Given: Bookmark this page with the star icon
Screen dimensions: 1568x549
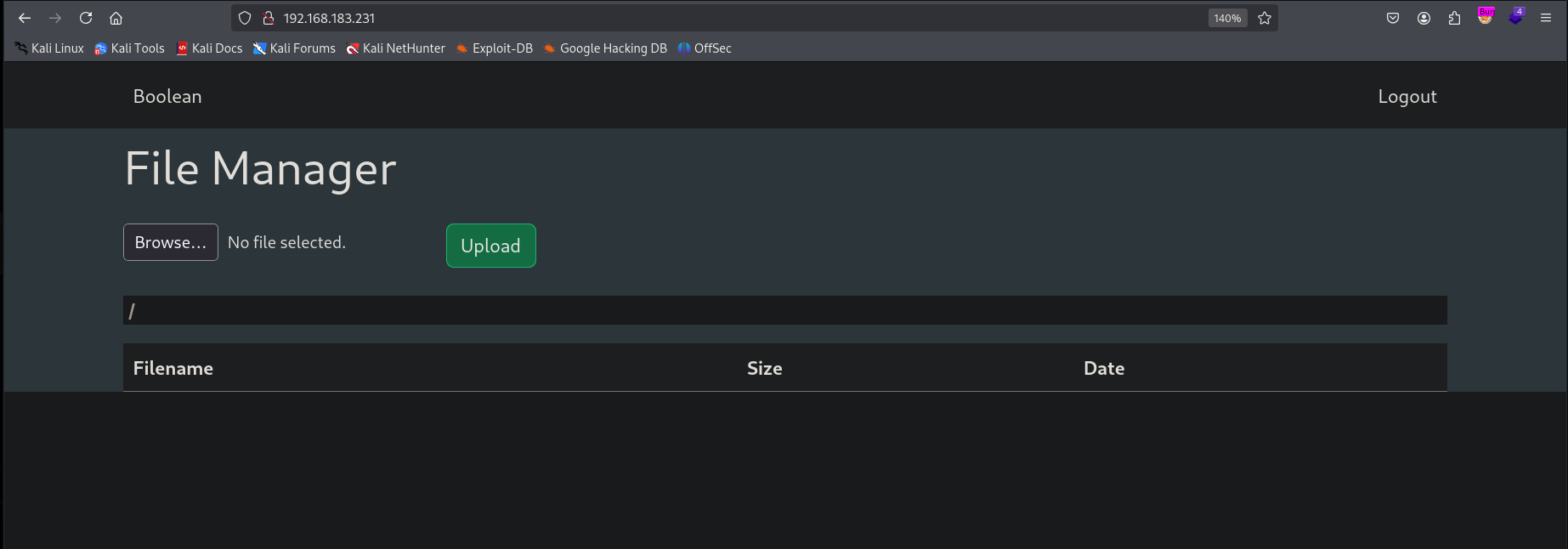Looking at the screenshot, I should [x=1265, y=18].
